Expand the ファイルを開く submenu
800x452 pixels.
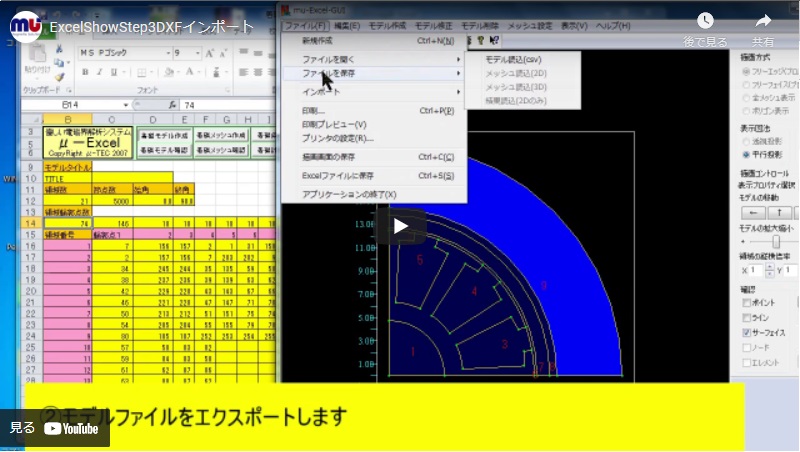pyautogui.click(x=374, y=59)
